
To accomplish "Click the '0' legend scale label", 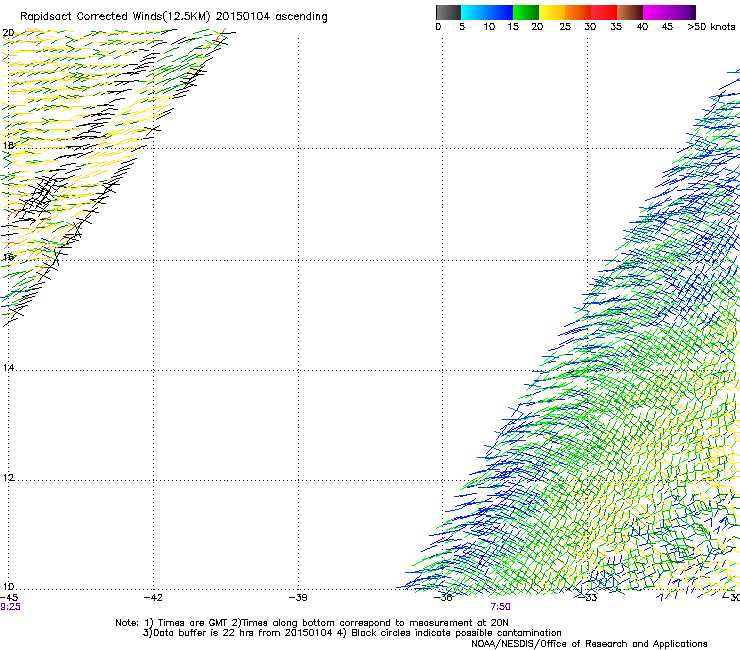I will tap(438, 27).
